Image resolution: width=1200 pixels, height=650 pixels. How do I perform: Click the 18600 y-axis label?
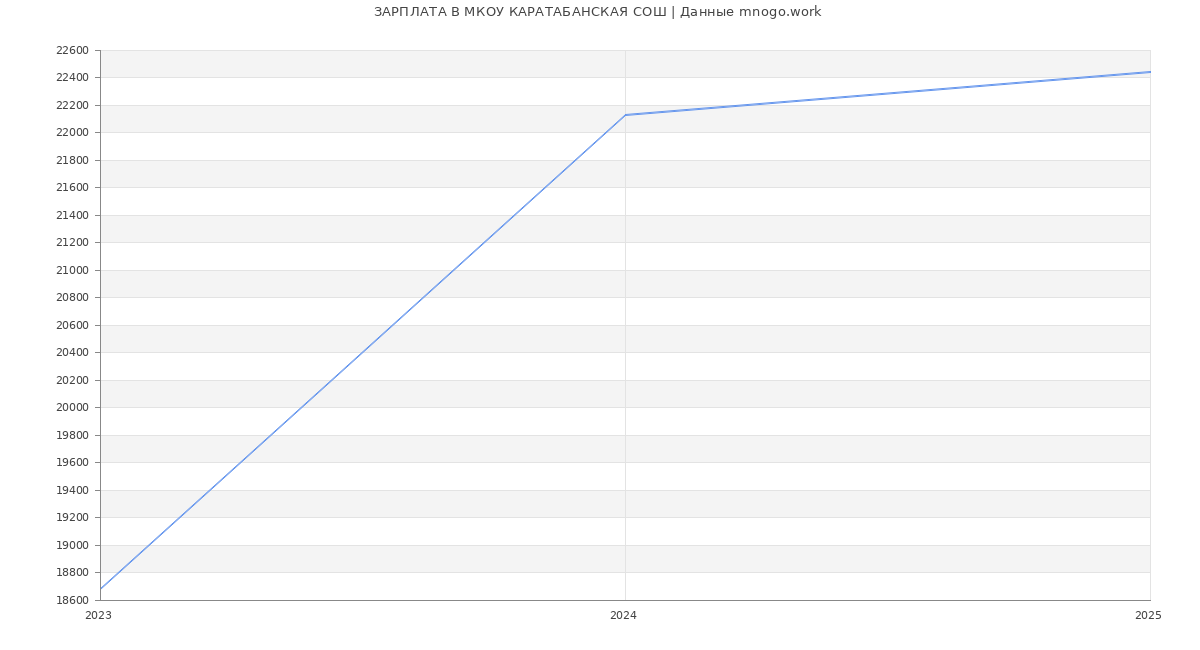pos(72,600)
